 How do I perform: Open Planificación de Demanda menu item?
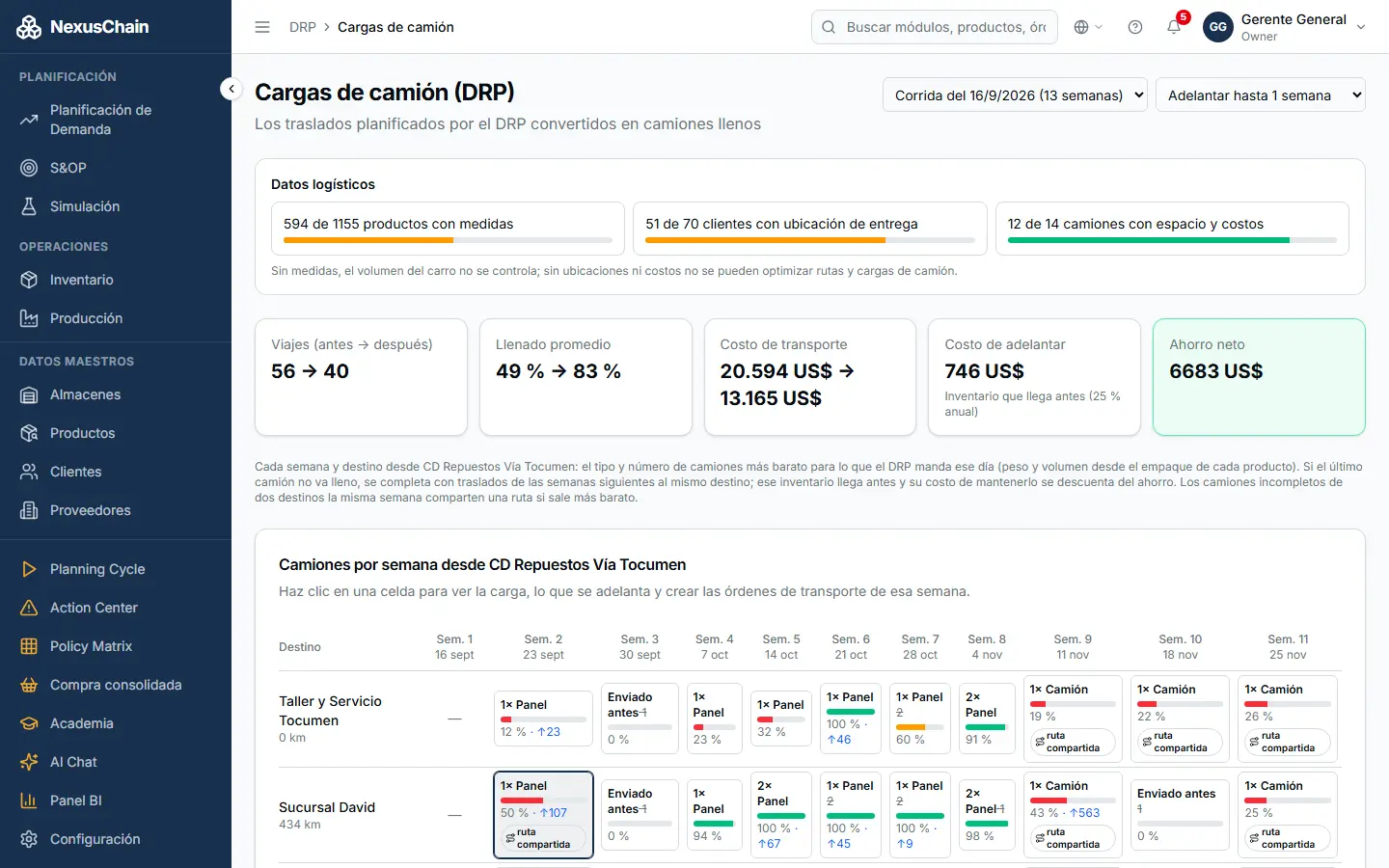[116, 120]
